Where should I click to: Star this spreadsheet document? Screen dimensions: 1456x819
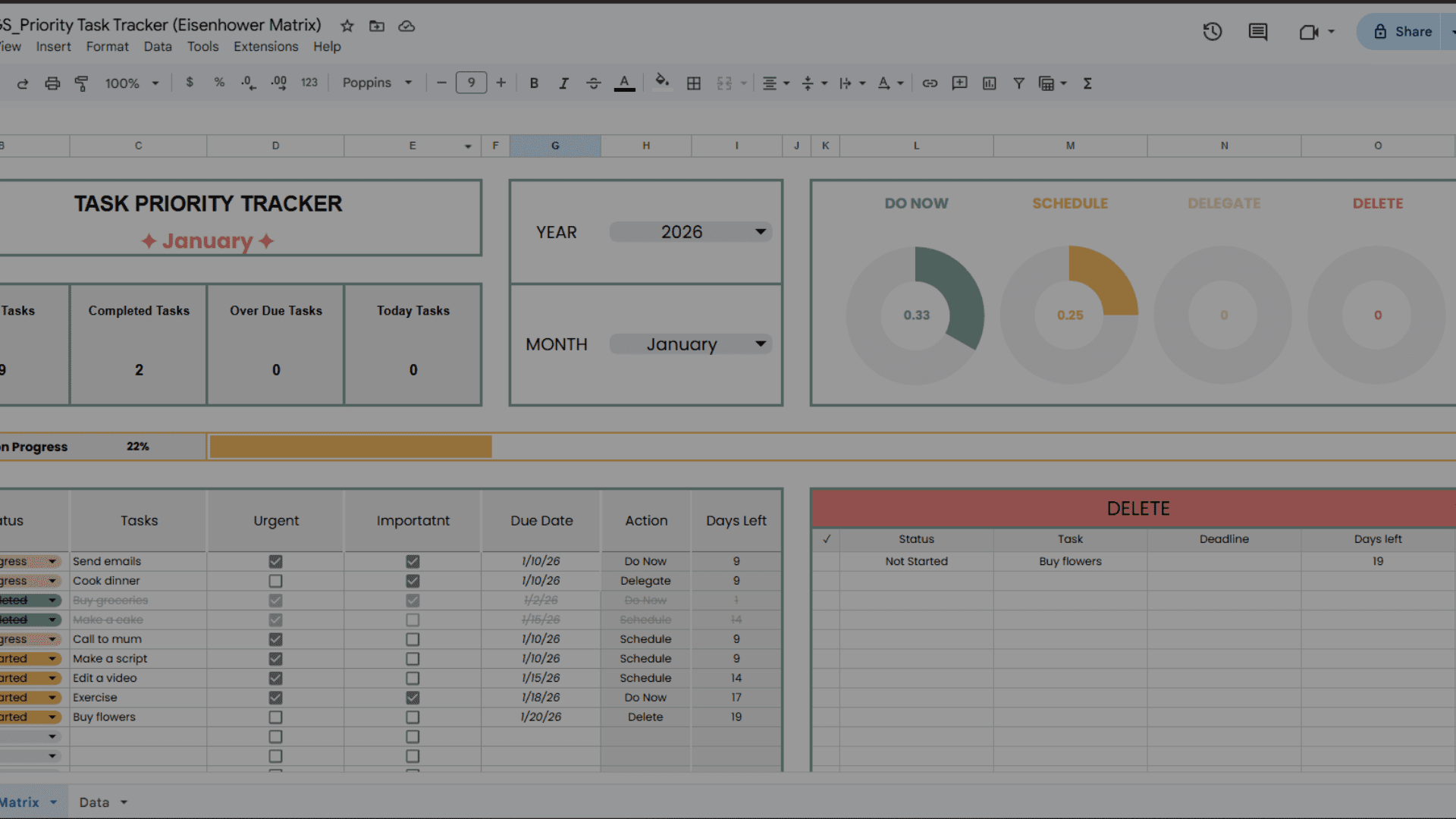coord(347,26)
